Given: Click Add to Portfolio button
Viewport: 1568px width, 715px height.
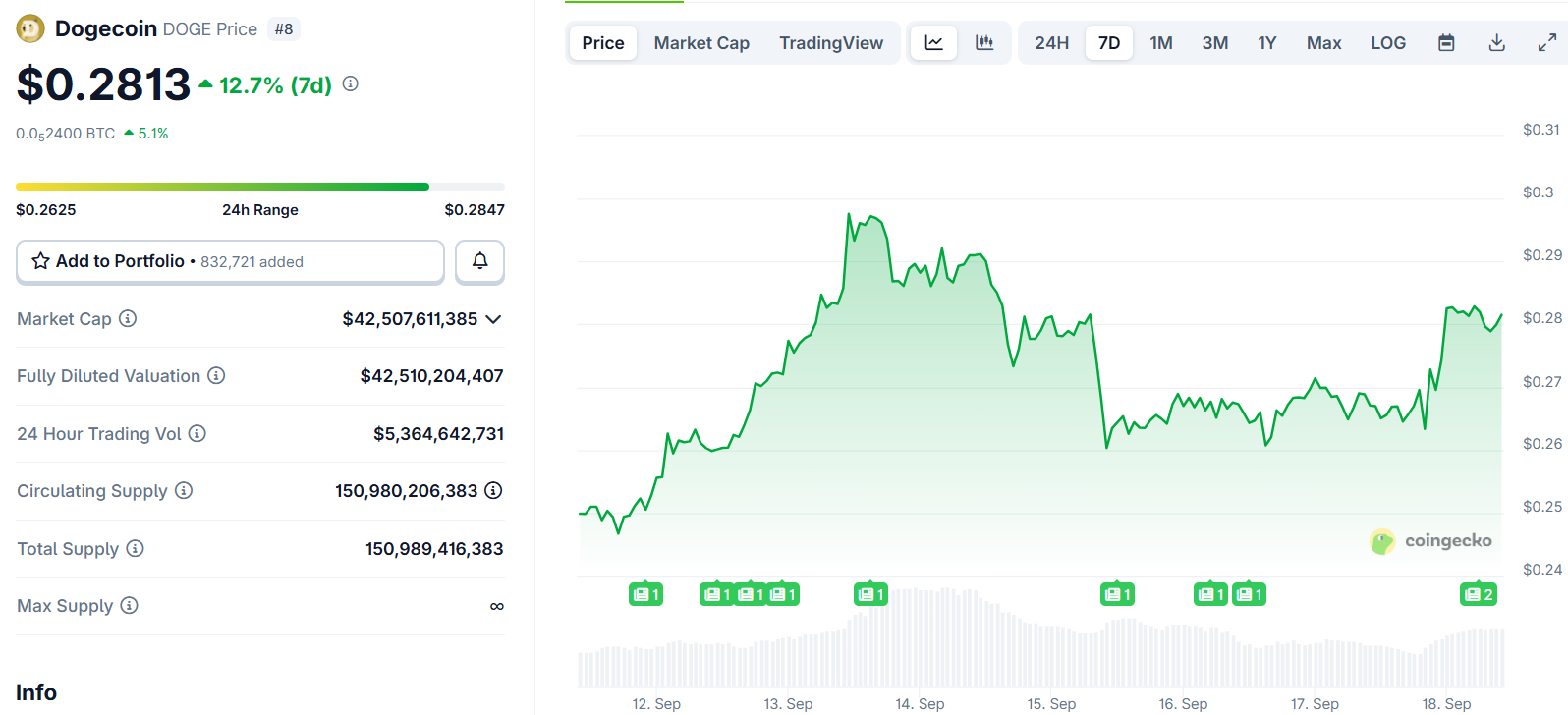Looking at the screenshot, I should [x=231, y=261].
